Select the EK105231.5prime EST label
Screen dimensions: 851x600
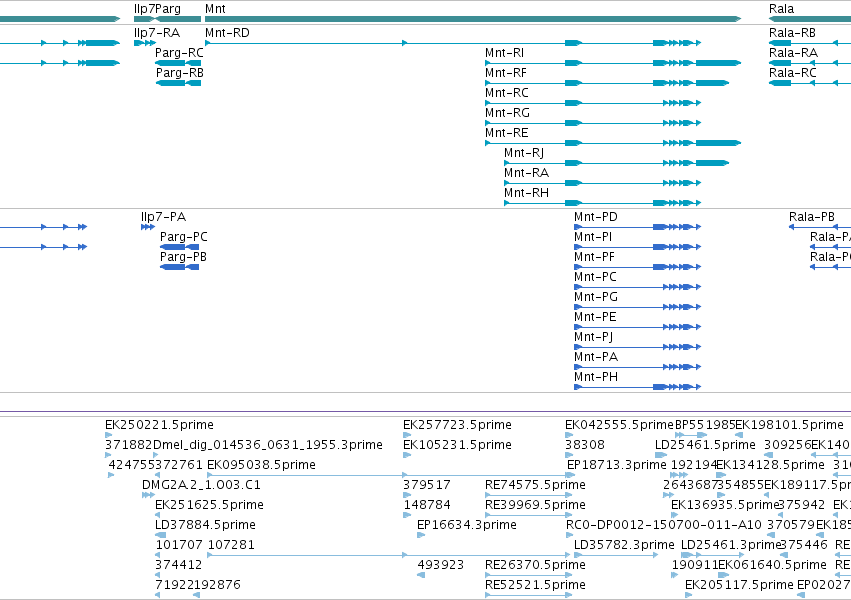point(457,445)
